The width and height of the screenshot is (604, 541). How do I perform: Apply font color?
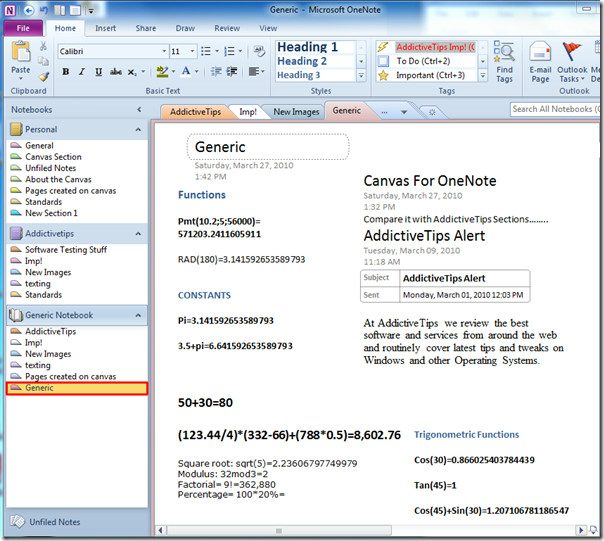coord(186,72)
